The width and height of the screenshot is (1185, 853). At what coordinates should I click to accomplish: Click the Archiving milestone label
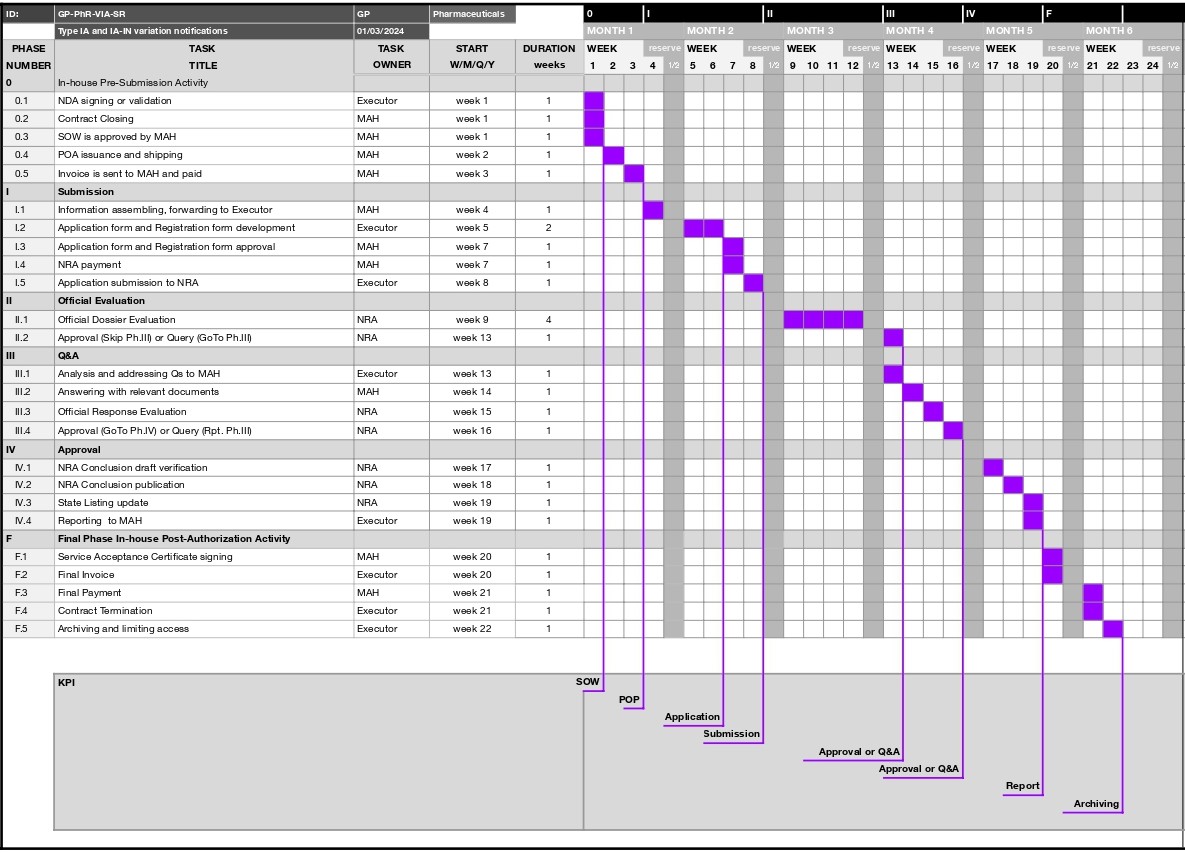click(1095, 803)
